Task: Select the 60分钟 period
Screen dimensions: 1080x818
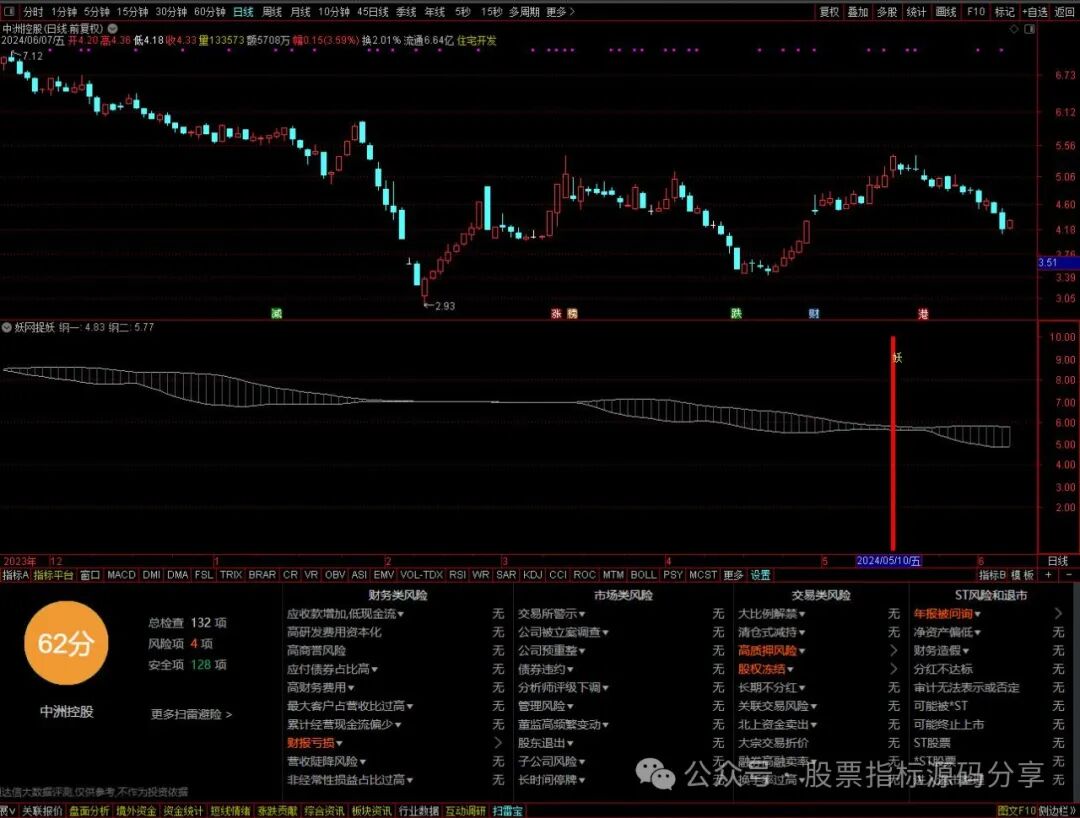Action: pos(209,12)
